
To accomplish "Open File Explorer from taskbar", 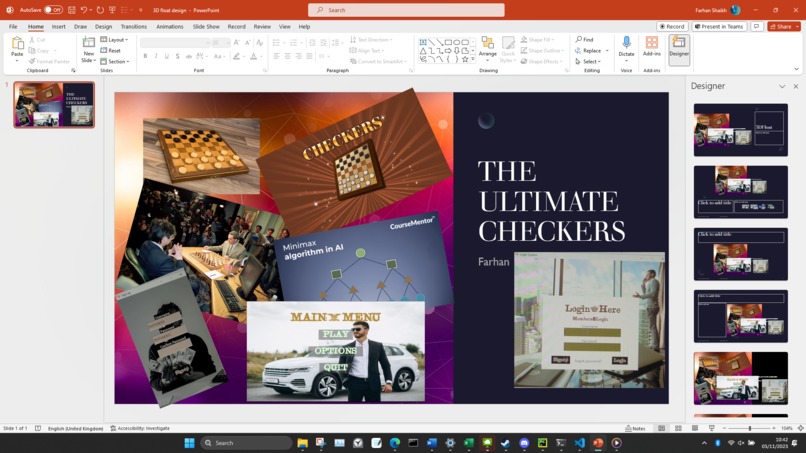I will click(x=302, y=443).
